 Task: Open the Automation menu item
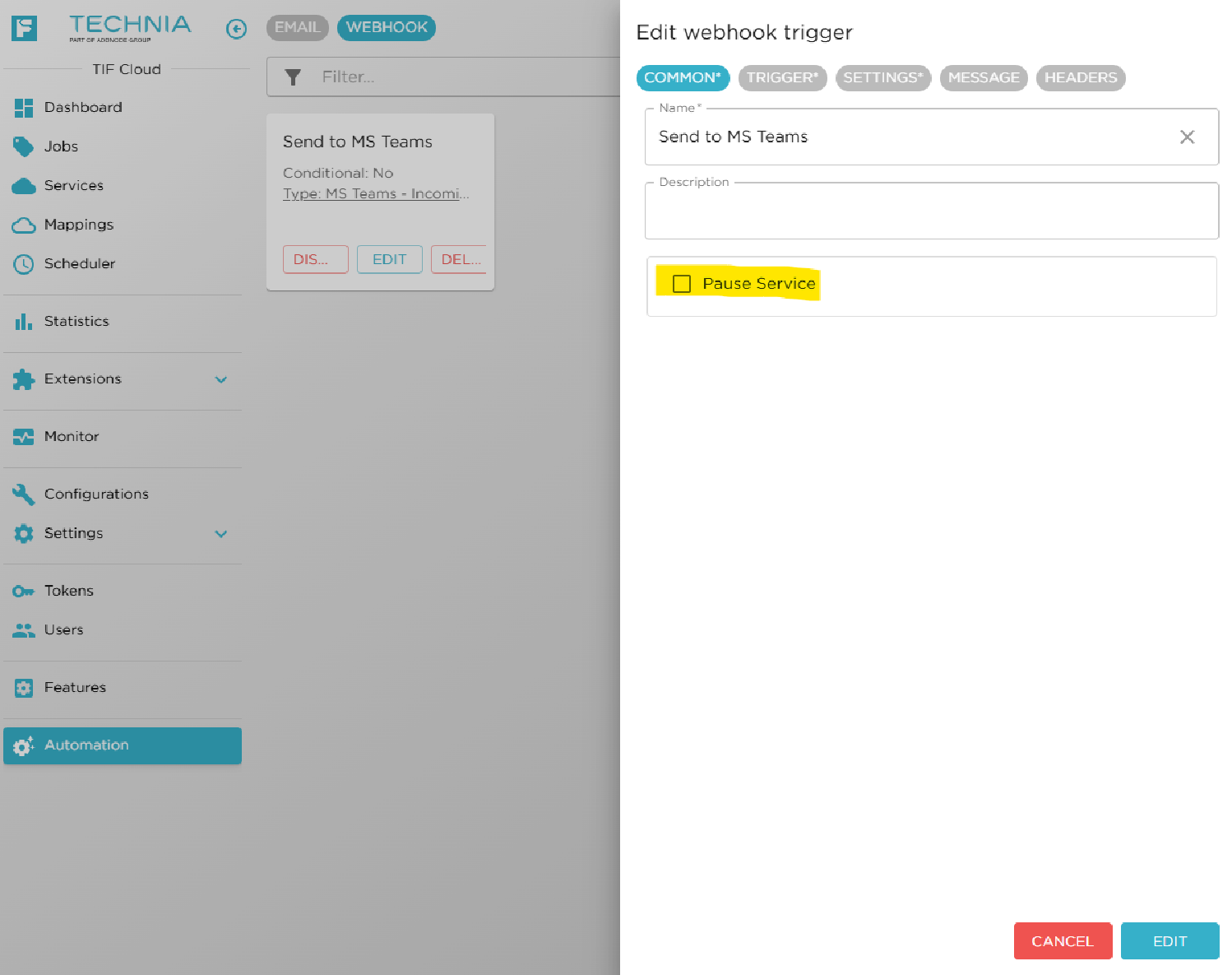[x=123, y=745]
